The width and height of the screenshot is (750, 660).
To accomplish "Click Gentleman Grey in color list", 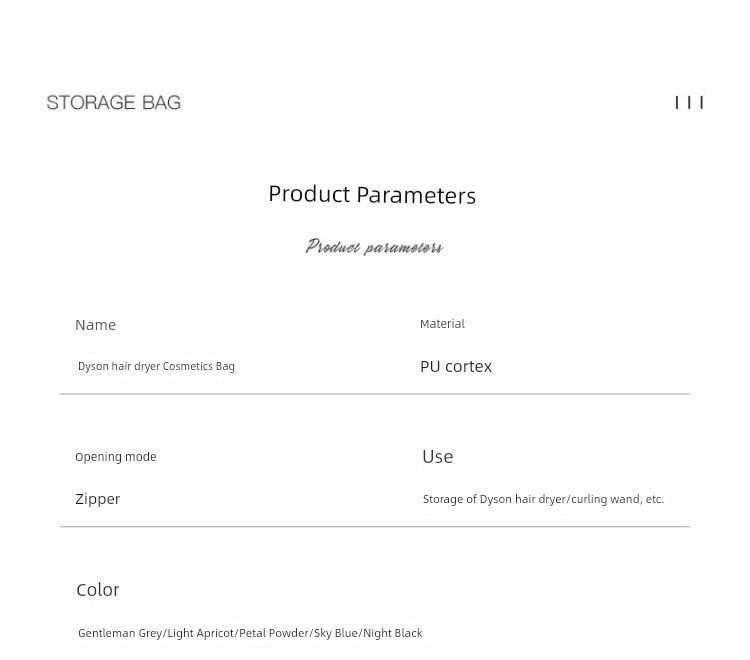I will (120, 633).
